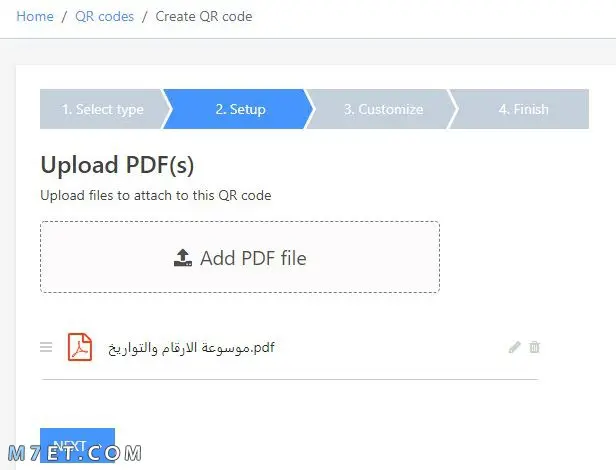Open the Home breadcrumb link

(x=35, y=16)
